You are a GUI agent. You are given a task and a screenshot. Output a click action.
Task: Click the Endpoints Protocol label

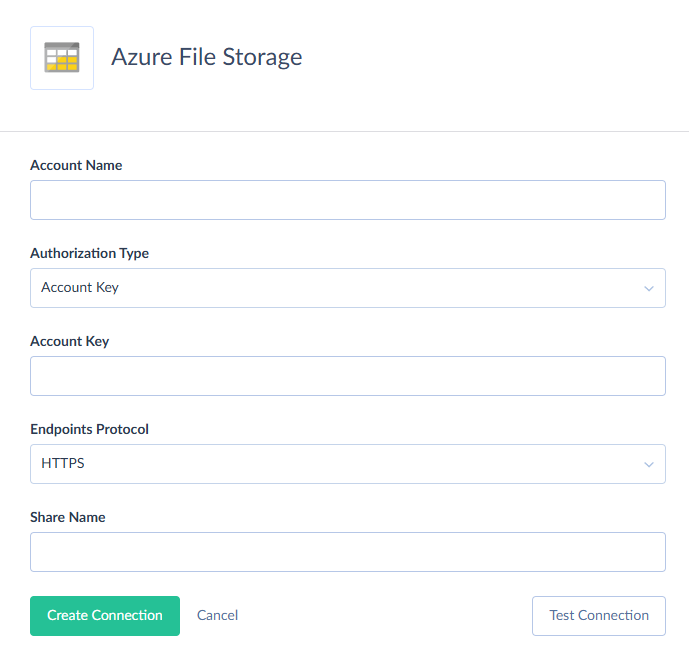pos(89,429)
